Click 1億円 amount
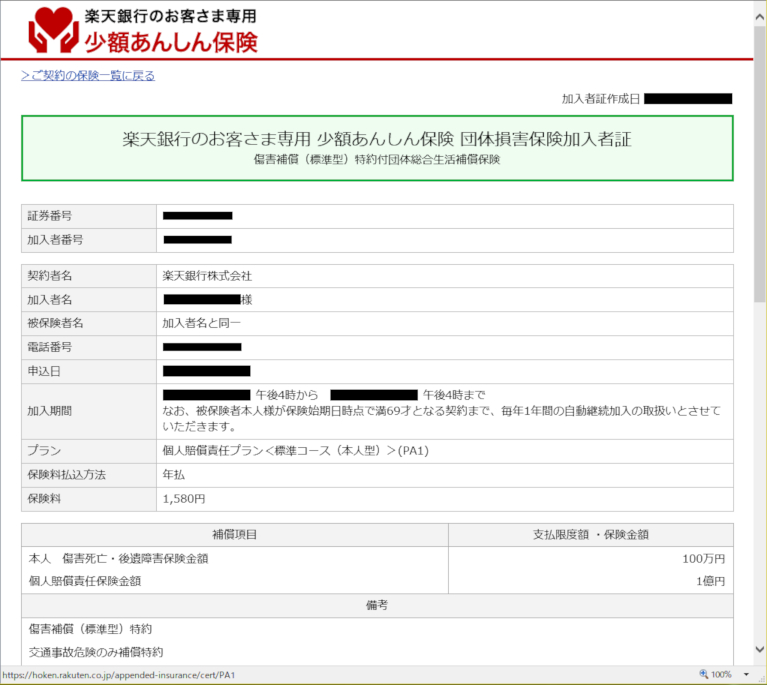The height and width of the screenshot is (685, 767). 711,581
